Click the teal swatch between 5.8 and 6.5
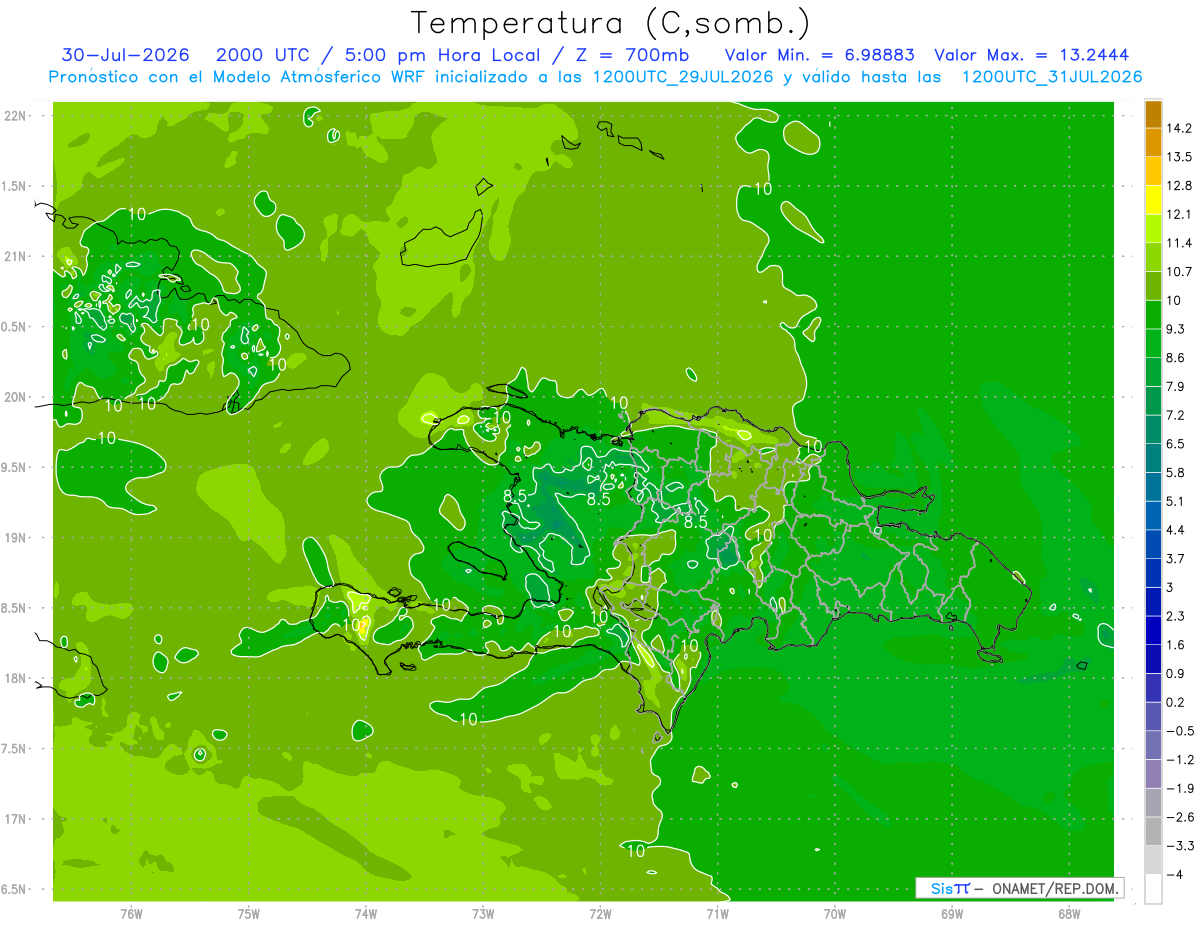The image size is (1200, 927). [1153, 458]
